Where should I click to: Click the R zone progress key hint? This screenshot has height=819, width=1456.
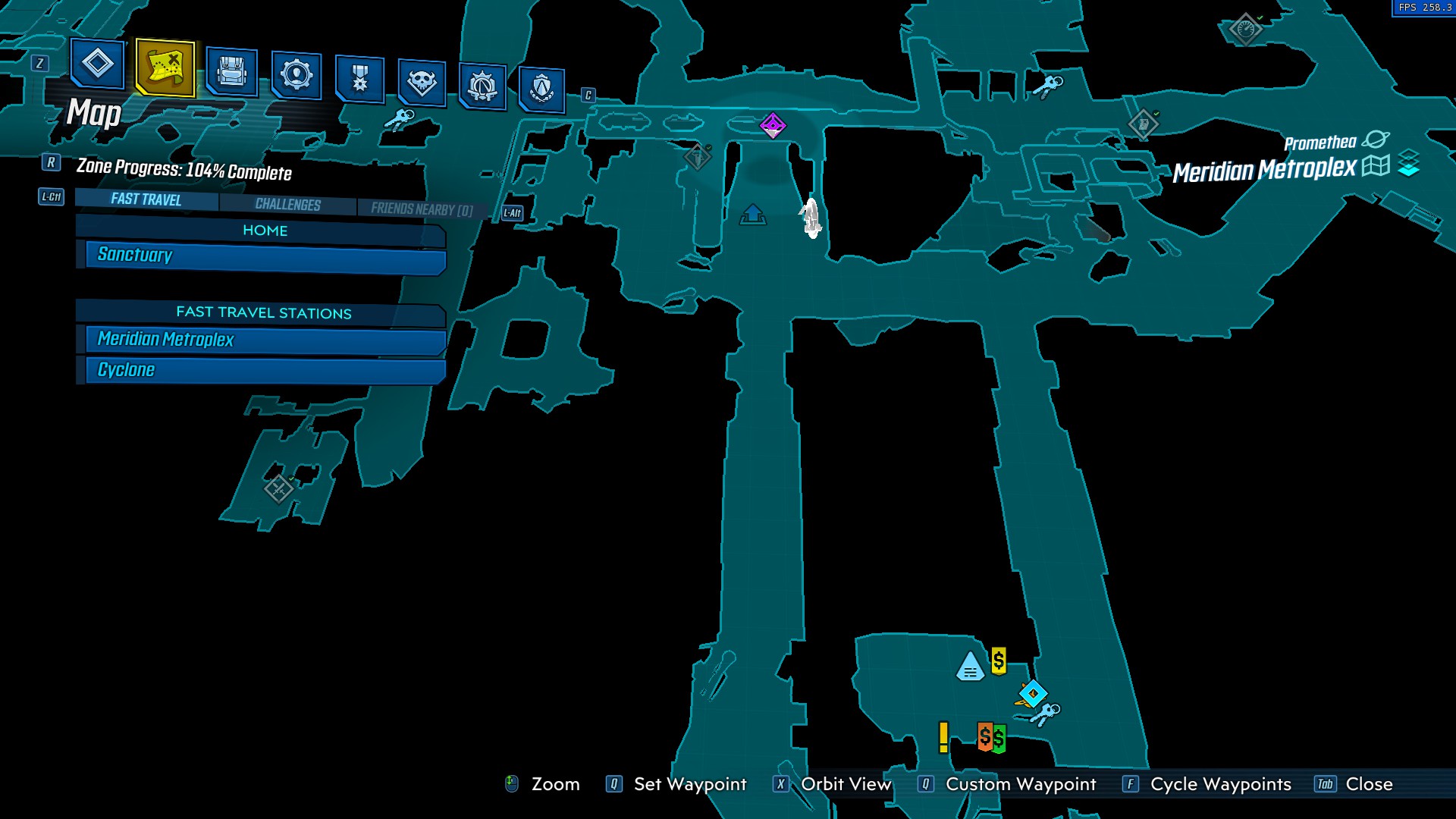click(51, 162)
